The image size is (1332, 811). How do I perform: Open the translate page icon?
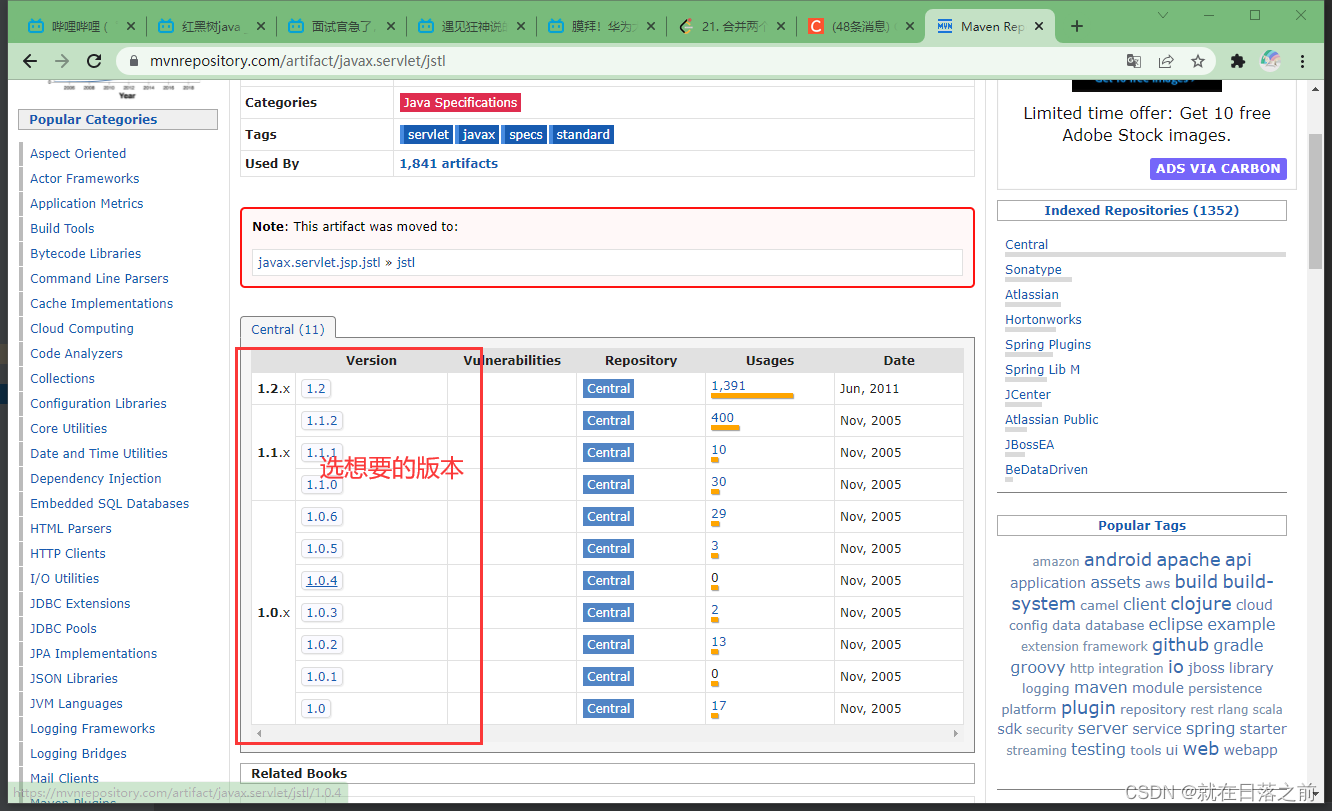pyautogui.click(x=1133, y=61)
